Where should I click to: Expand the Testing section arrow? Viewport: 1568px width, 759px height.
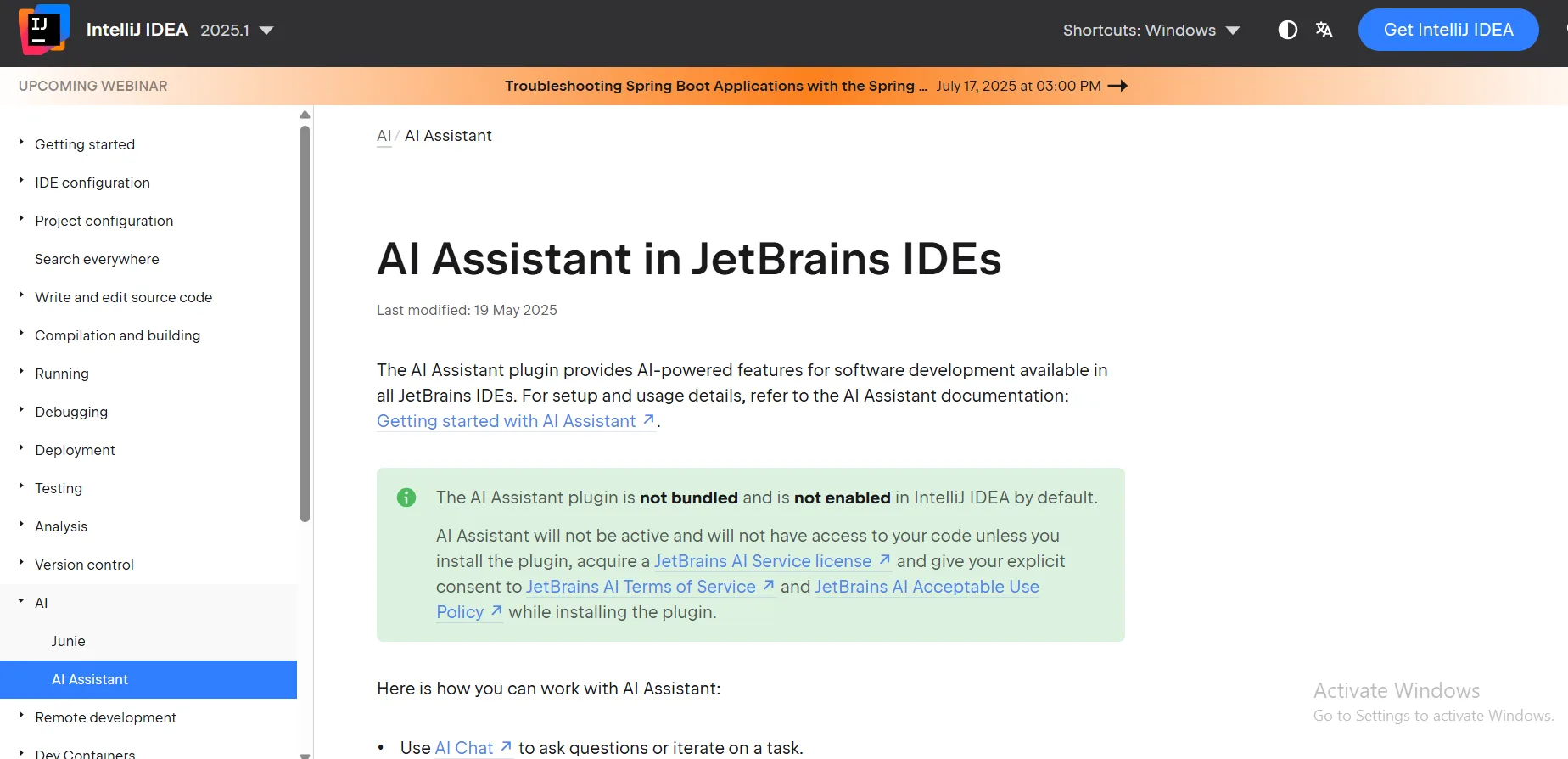click(x=21, y=486)
